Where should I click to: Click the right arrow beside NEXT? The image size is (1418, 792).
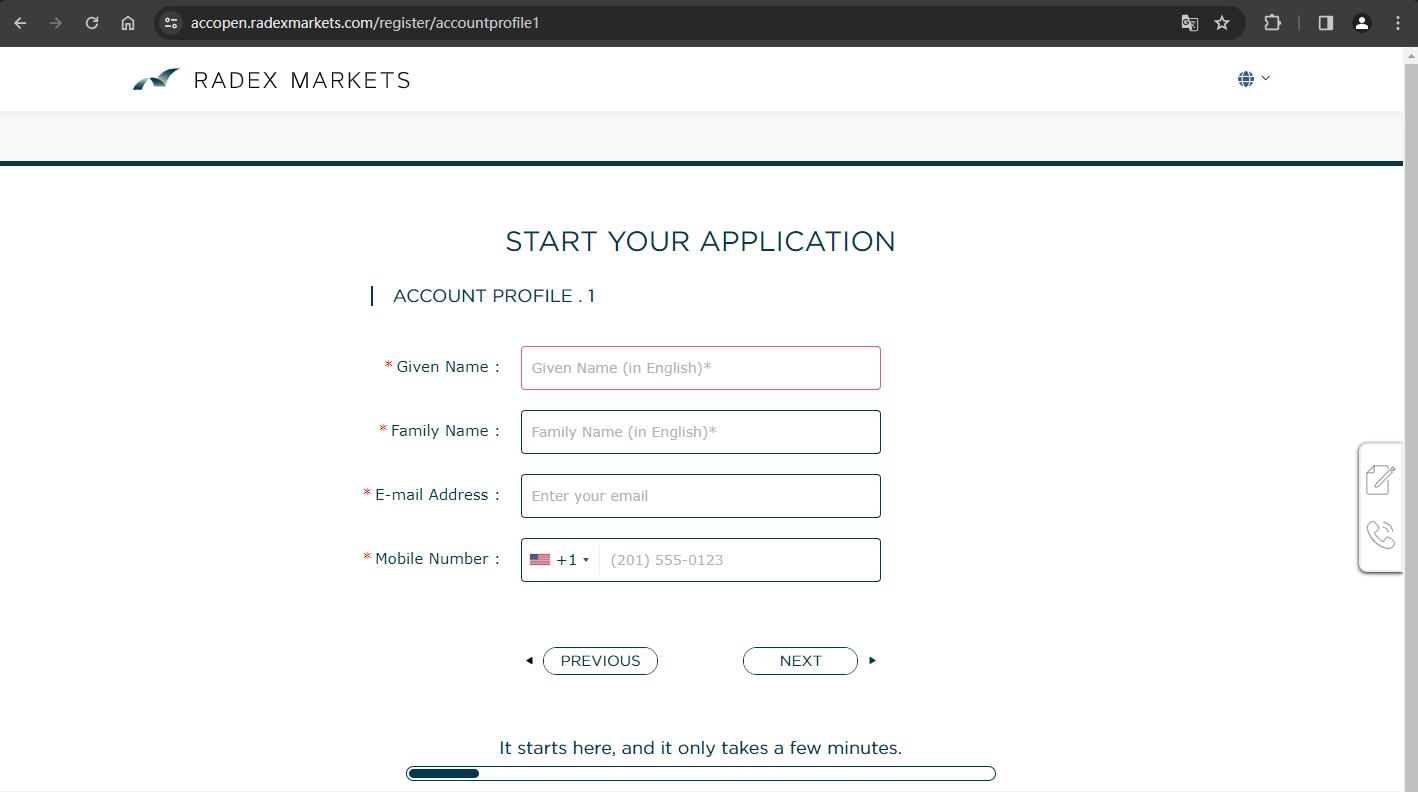872,660
